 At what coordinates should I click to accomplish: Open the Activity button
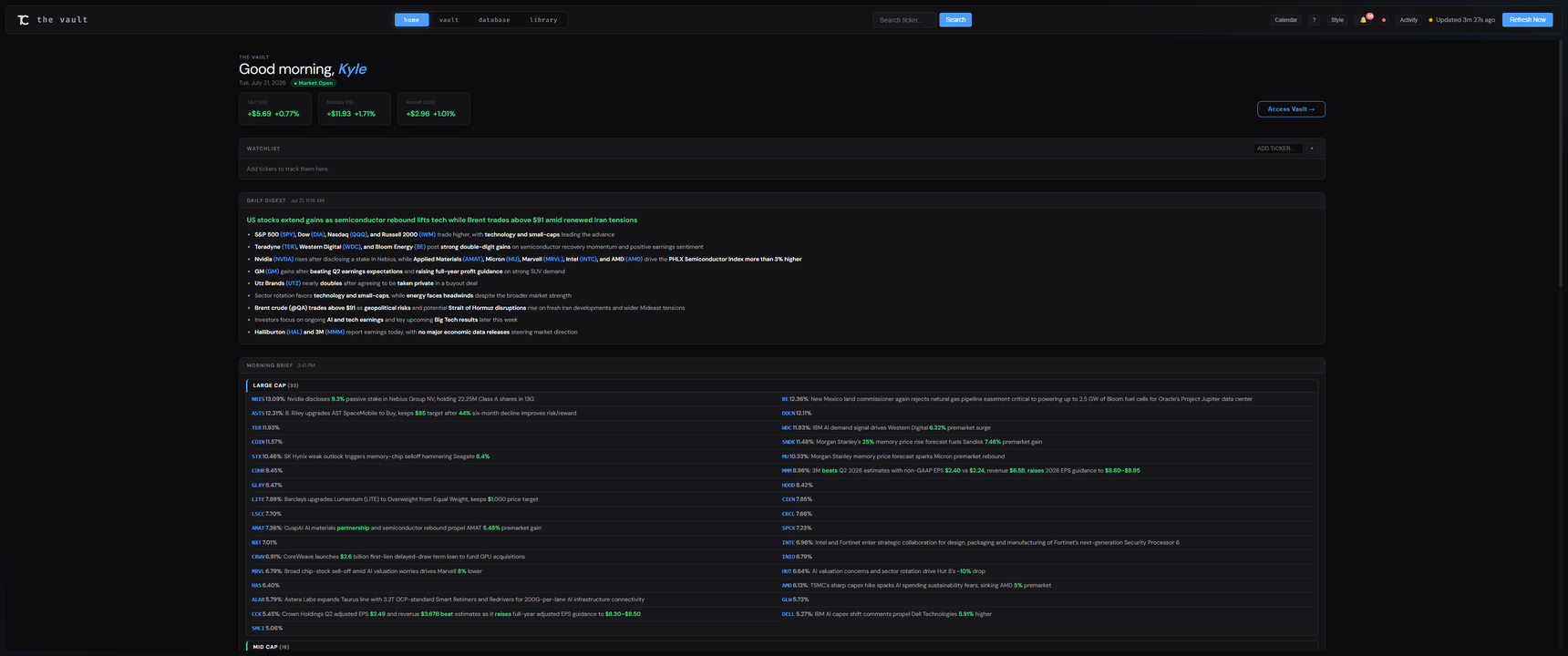point(1408,20)
